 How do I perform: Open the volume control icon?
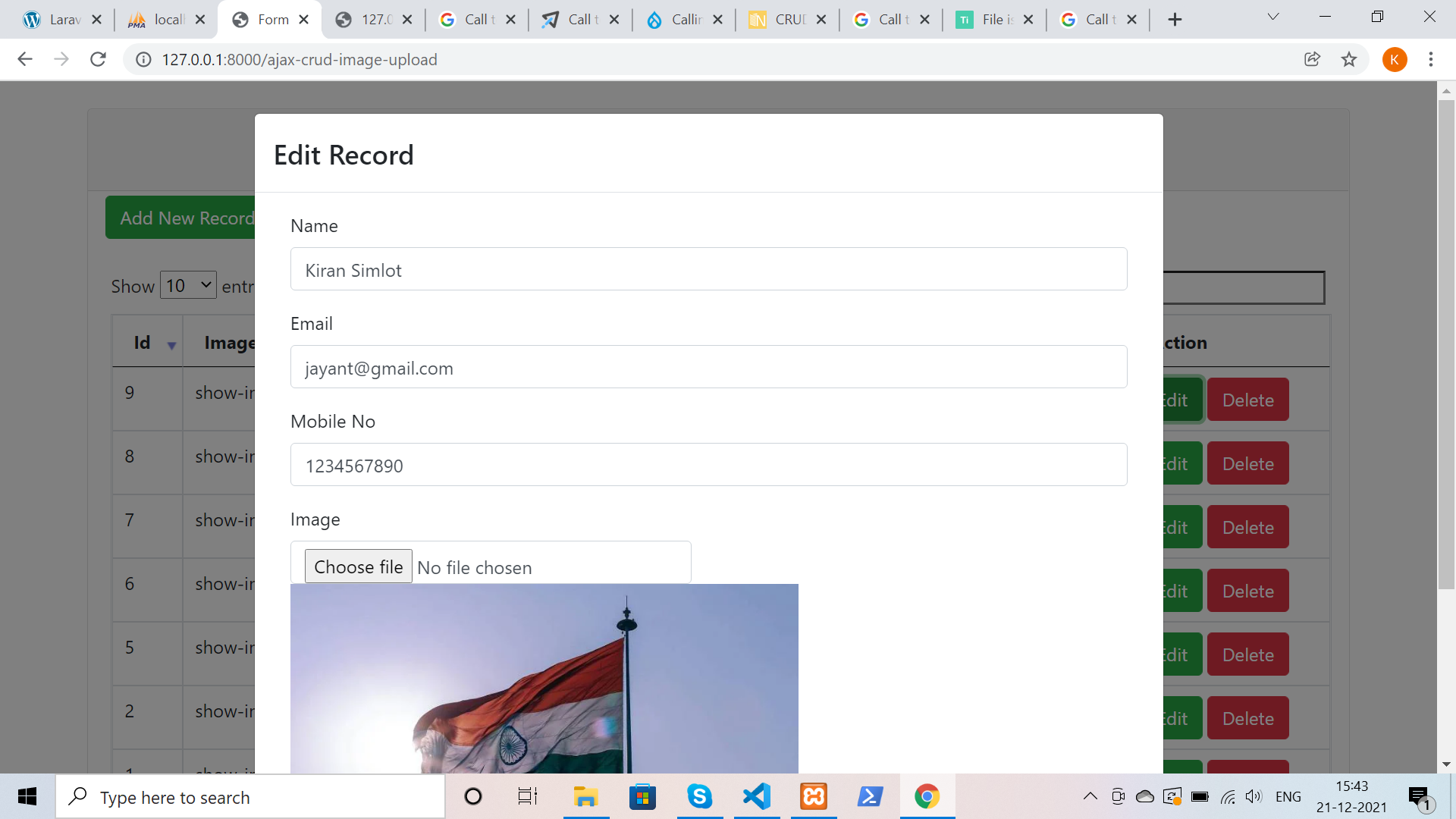tap(1254, 796)
